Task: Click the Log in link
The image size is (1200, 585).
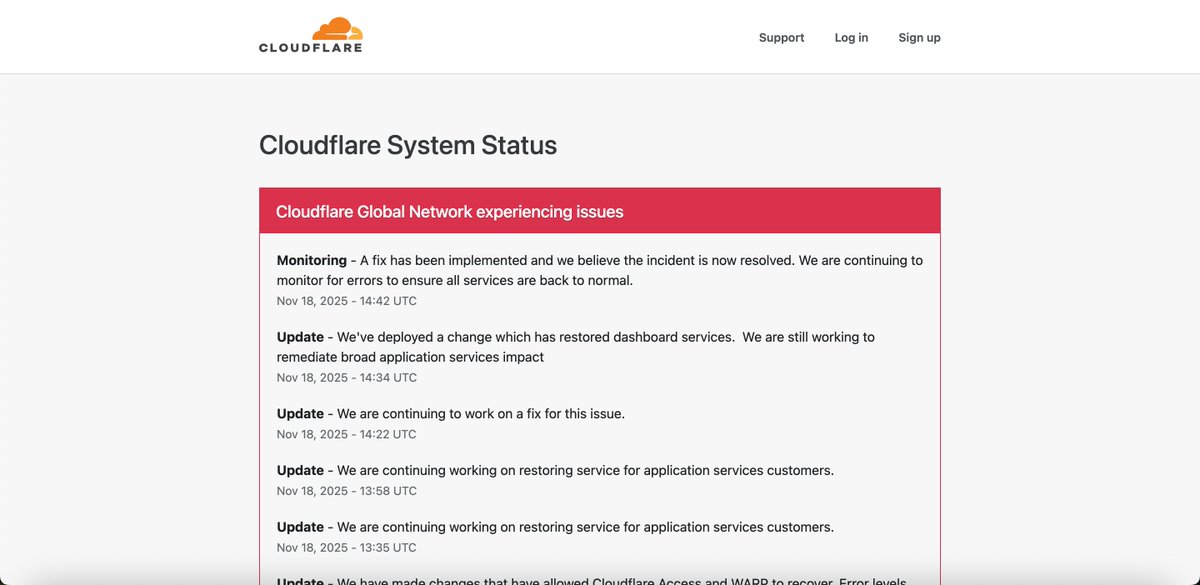Action: coord(850,37)
